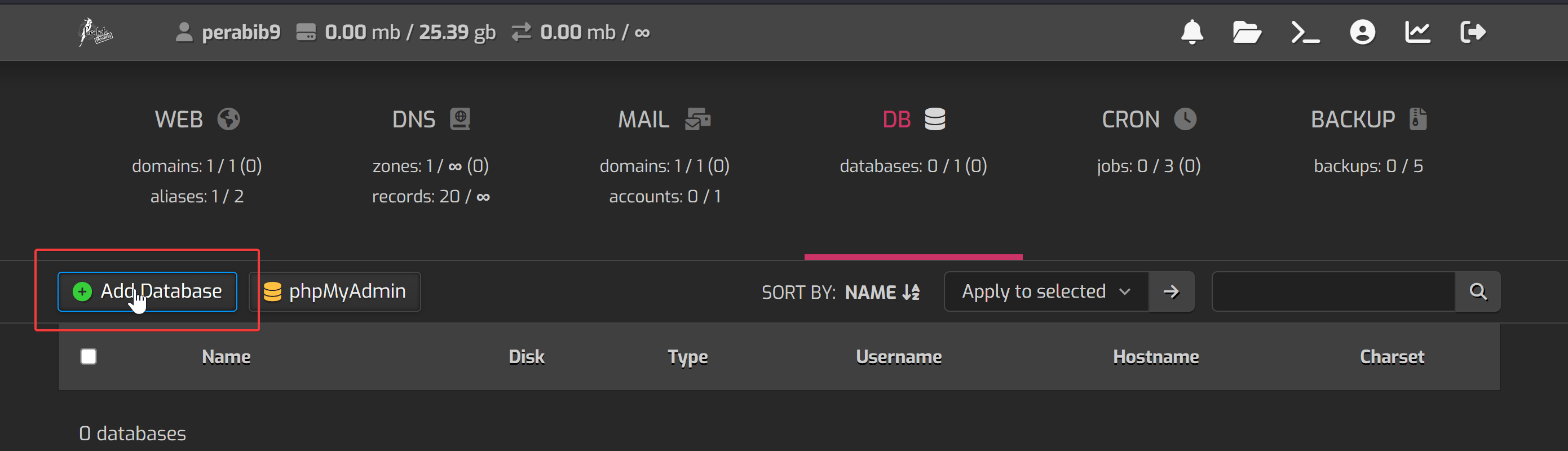Open the web terminal icon

[1305, 32]
